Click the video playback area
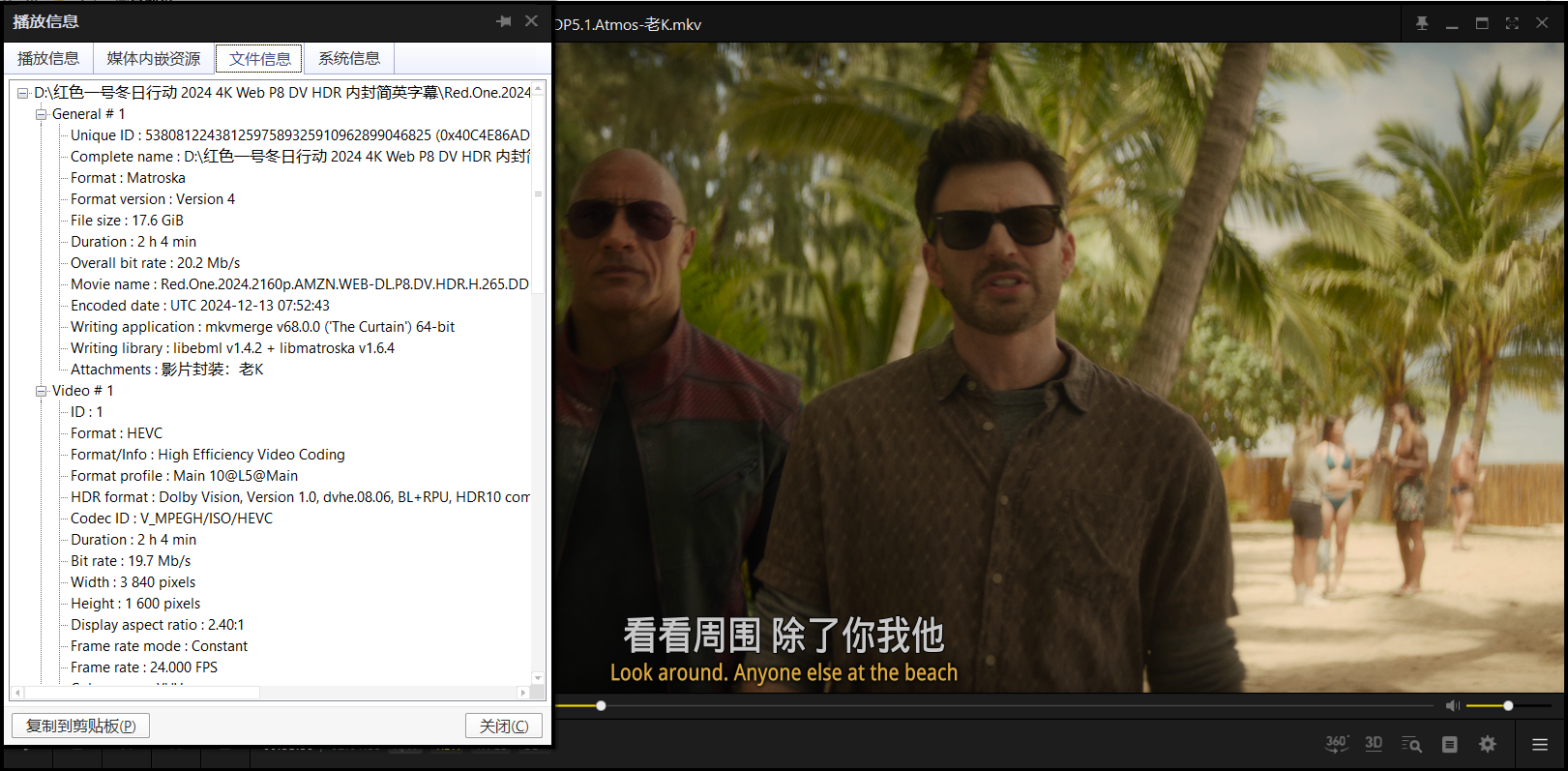This screenshot has width=1568, height=771. point(1058,368)
